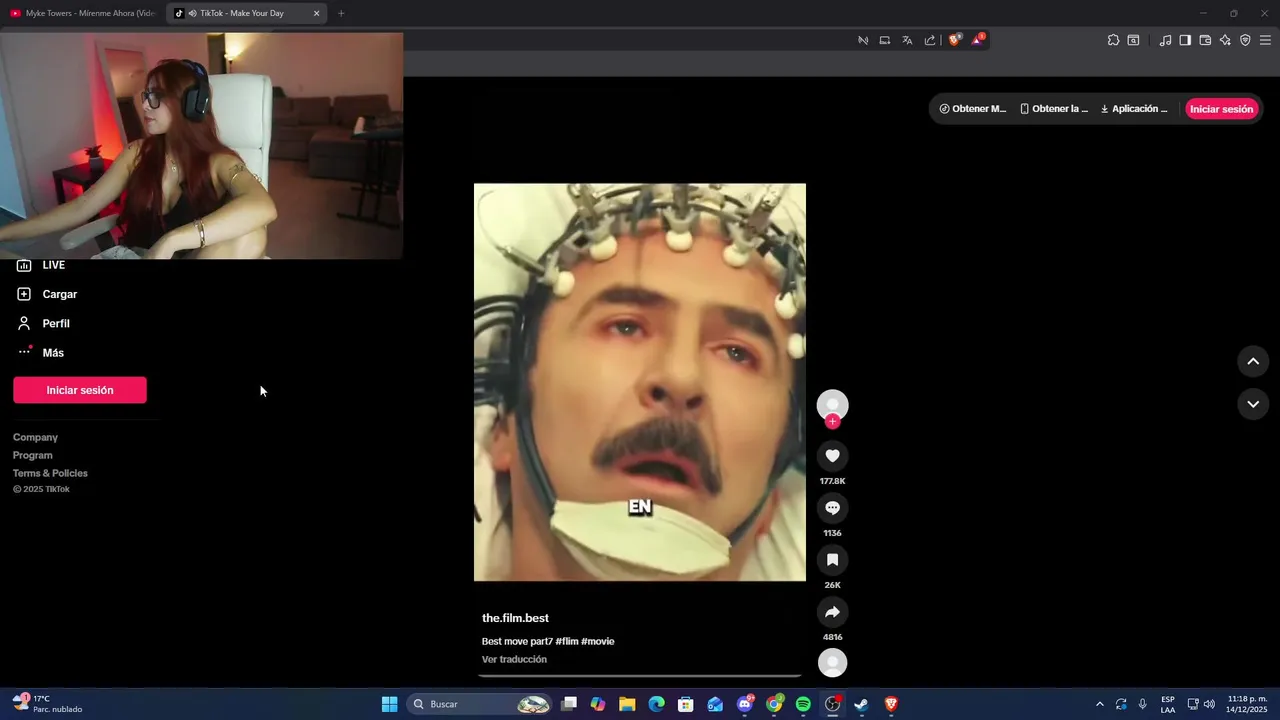Image resolution: width=1280 pixels, height=720 pixels.
Task: Seek on the video progress bar
Action: click(x=640, y=676)
